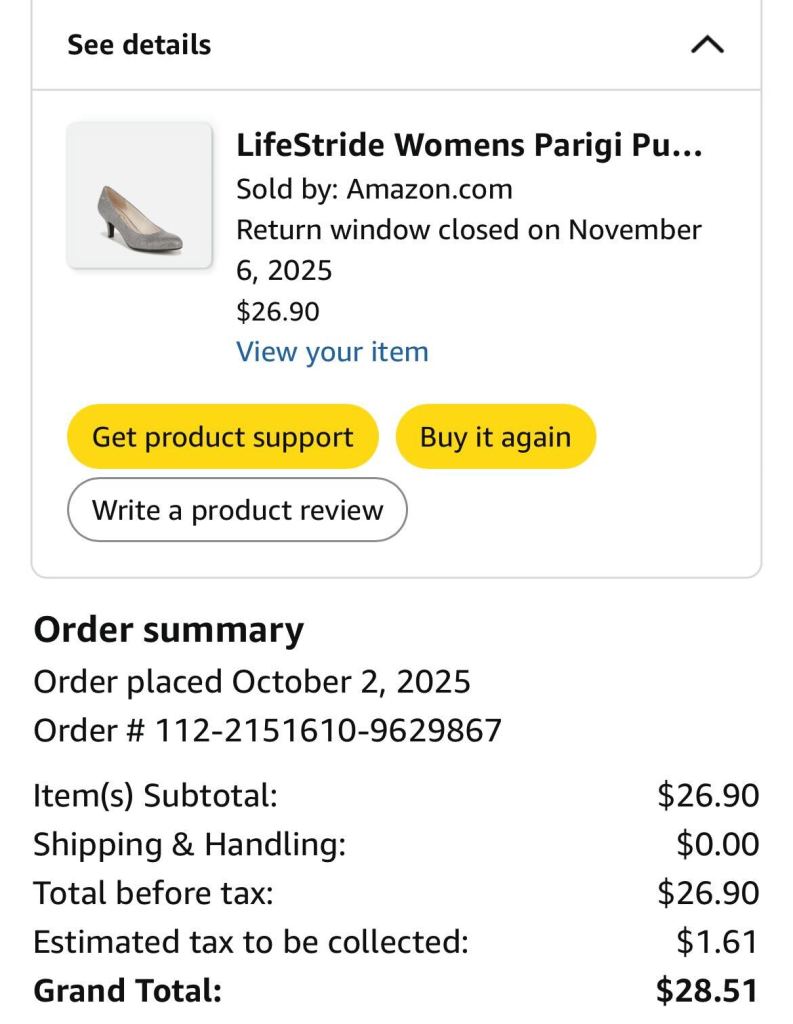Tap the See details header text
This screenshot has width=793, height=1024.
pyautogui.click(x=139, y=45)
